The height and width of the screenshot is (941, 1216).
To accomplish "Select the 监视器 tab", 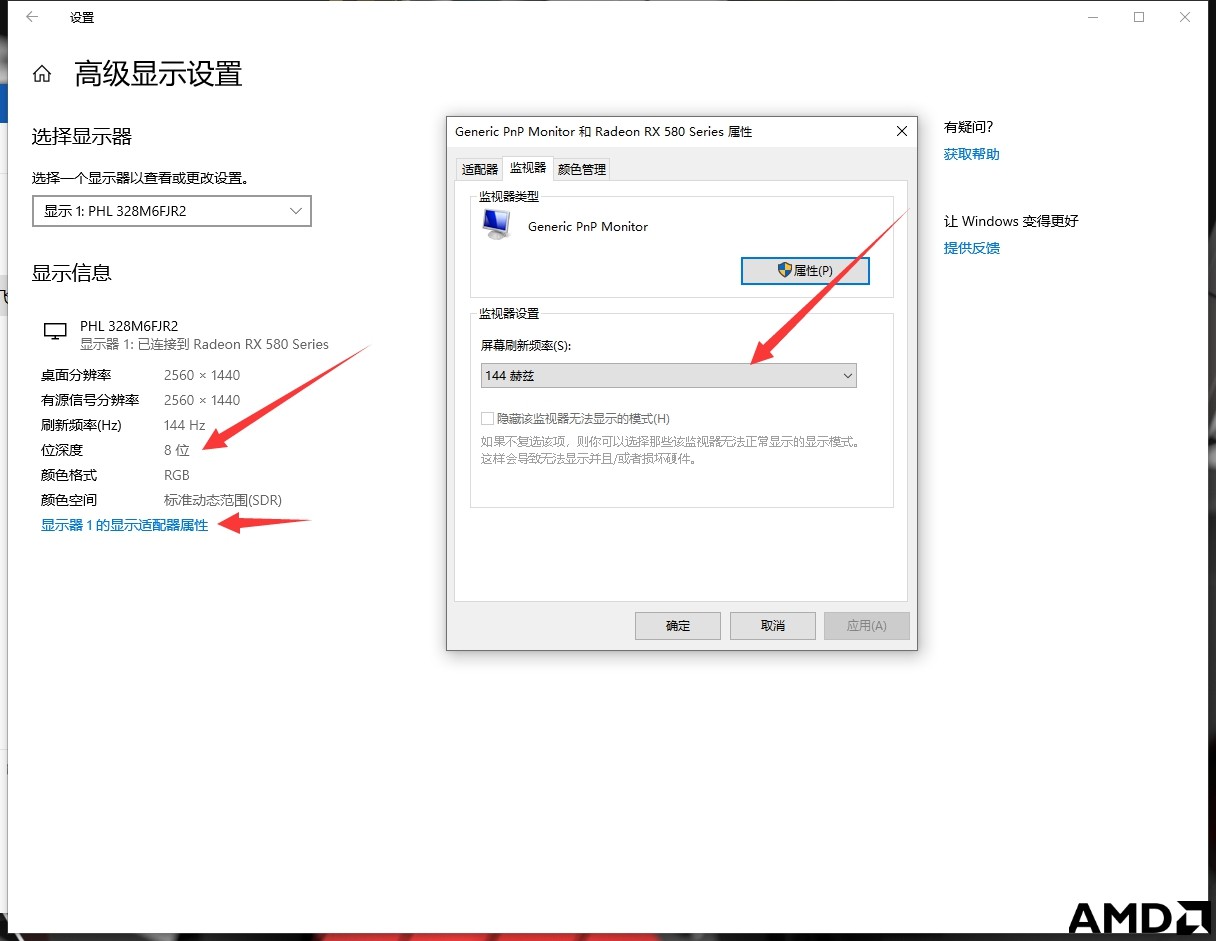I will pos(527,168).
